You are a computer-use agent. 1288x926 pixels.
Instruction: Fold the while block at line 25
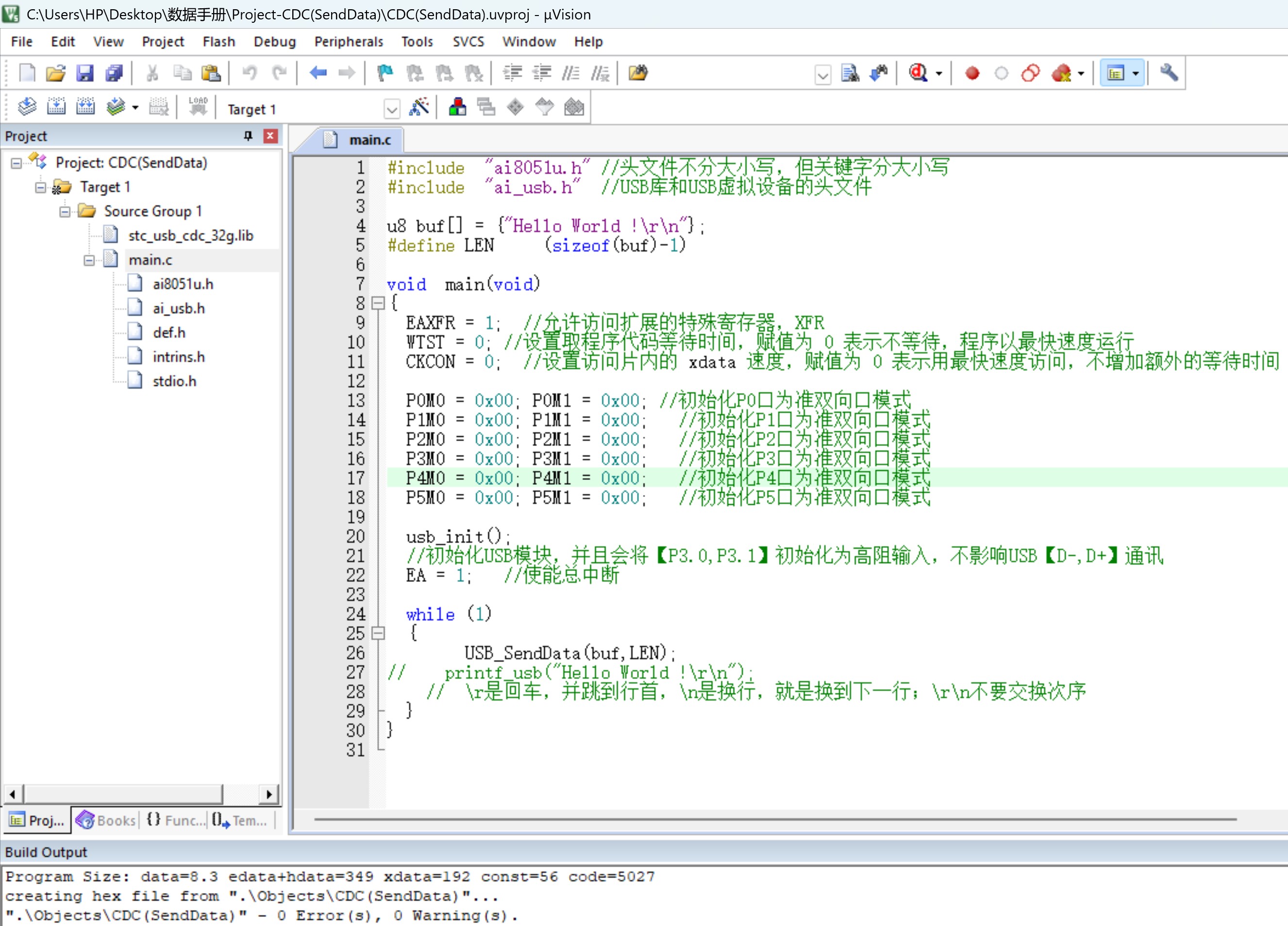(378, 633)
